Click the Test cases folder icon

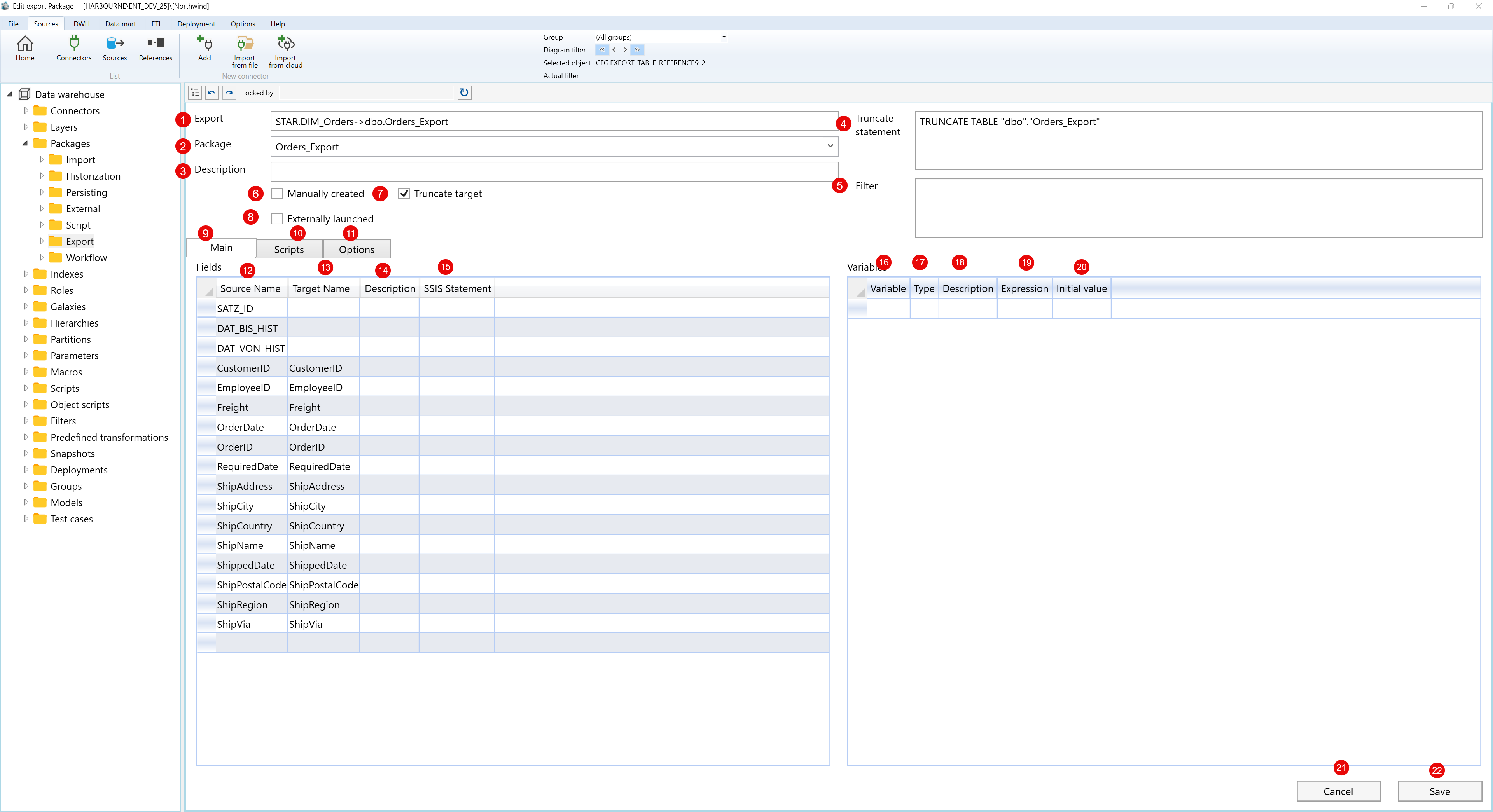coord(40,519)
